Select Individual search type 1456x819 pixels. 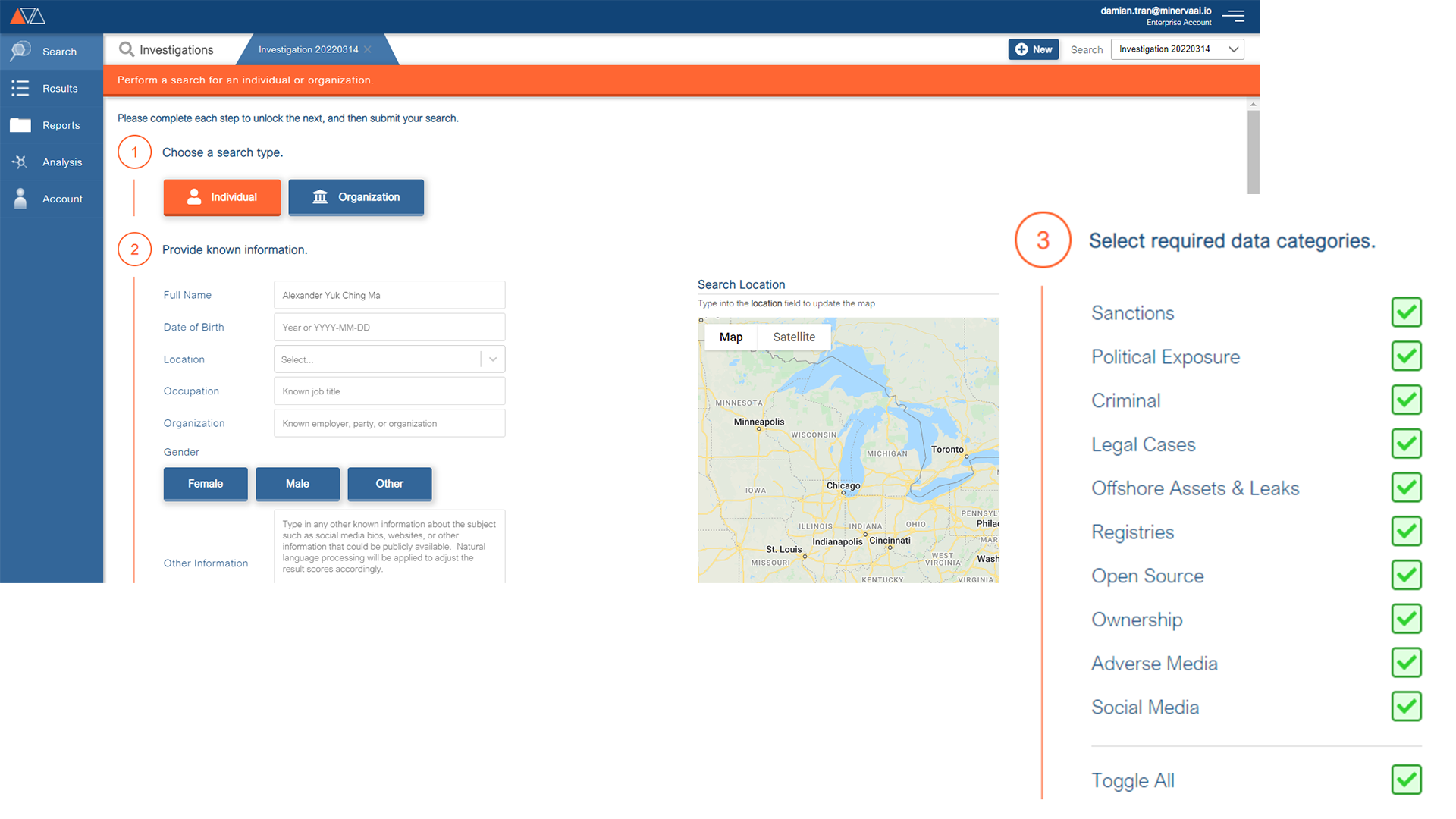point(221,196)
